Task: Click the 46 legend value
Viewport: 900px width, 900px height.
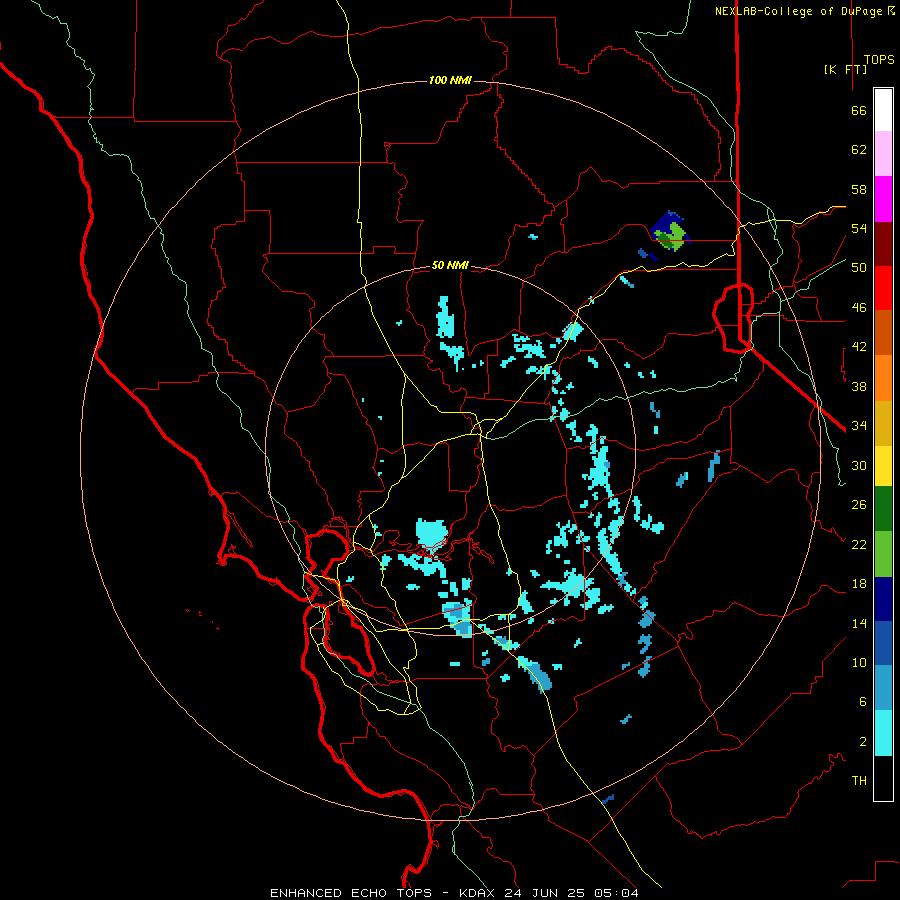Action: (859, 308)
